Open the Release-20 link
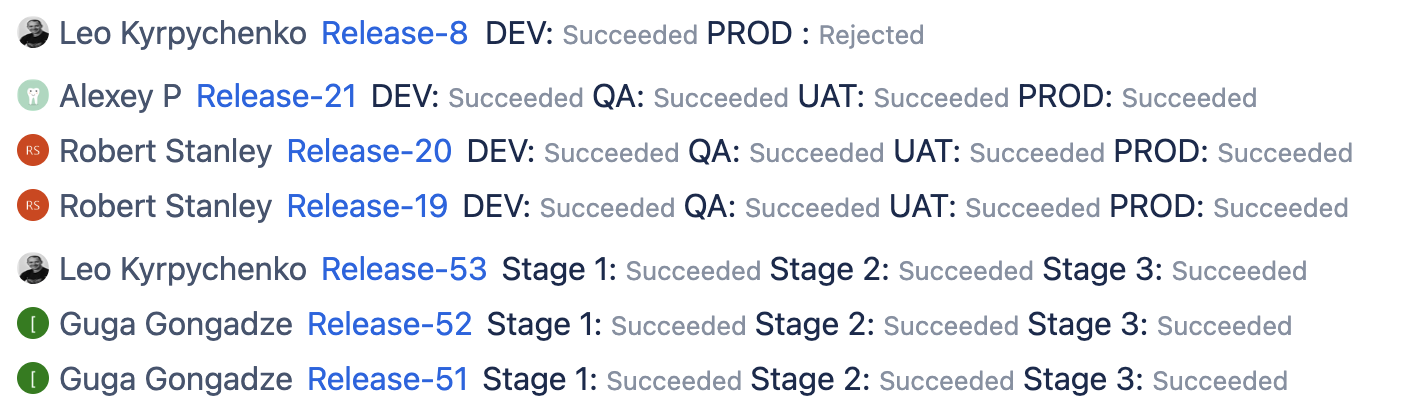Image resolution: width=1418 pixels, height=416 pixels. [x=369, y=152]
